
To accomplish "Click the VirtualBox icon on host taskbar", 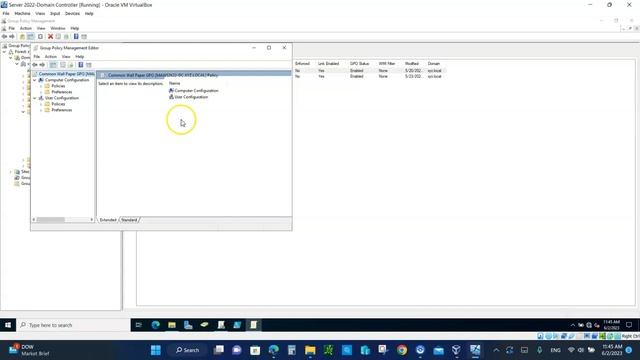I will (456, 350).
